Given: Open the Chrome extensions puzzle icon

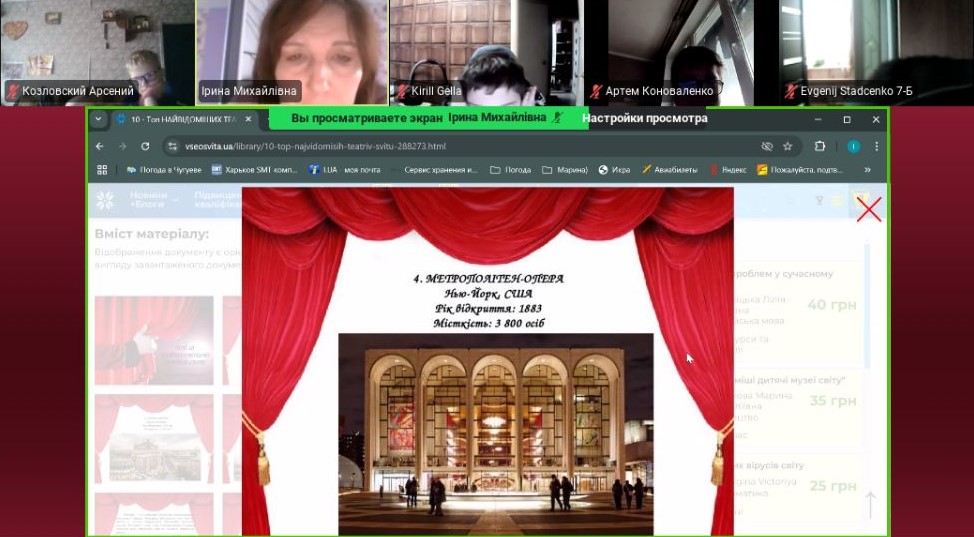Looking at the screenshot, I should [x=820, y=147].
